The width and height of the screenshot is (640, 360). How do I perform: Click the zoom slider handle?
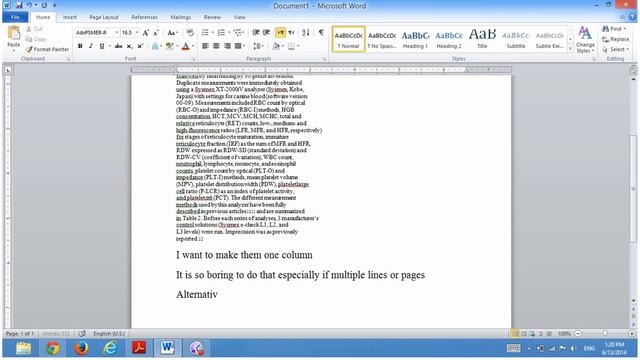605,333
